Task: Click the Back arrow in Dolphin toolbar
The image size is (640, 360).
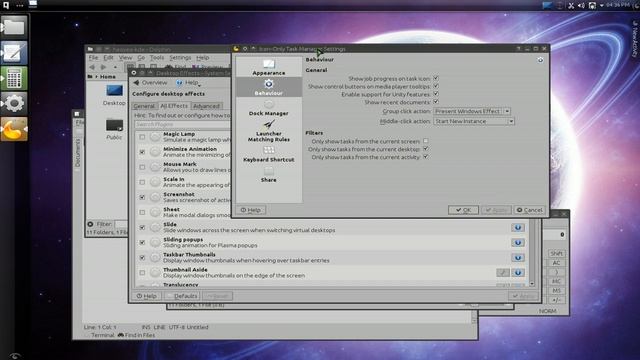Action: (92, 67)
